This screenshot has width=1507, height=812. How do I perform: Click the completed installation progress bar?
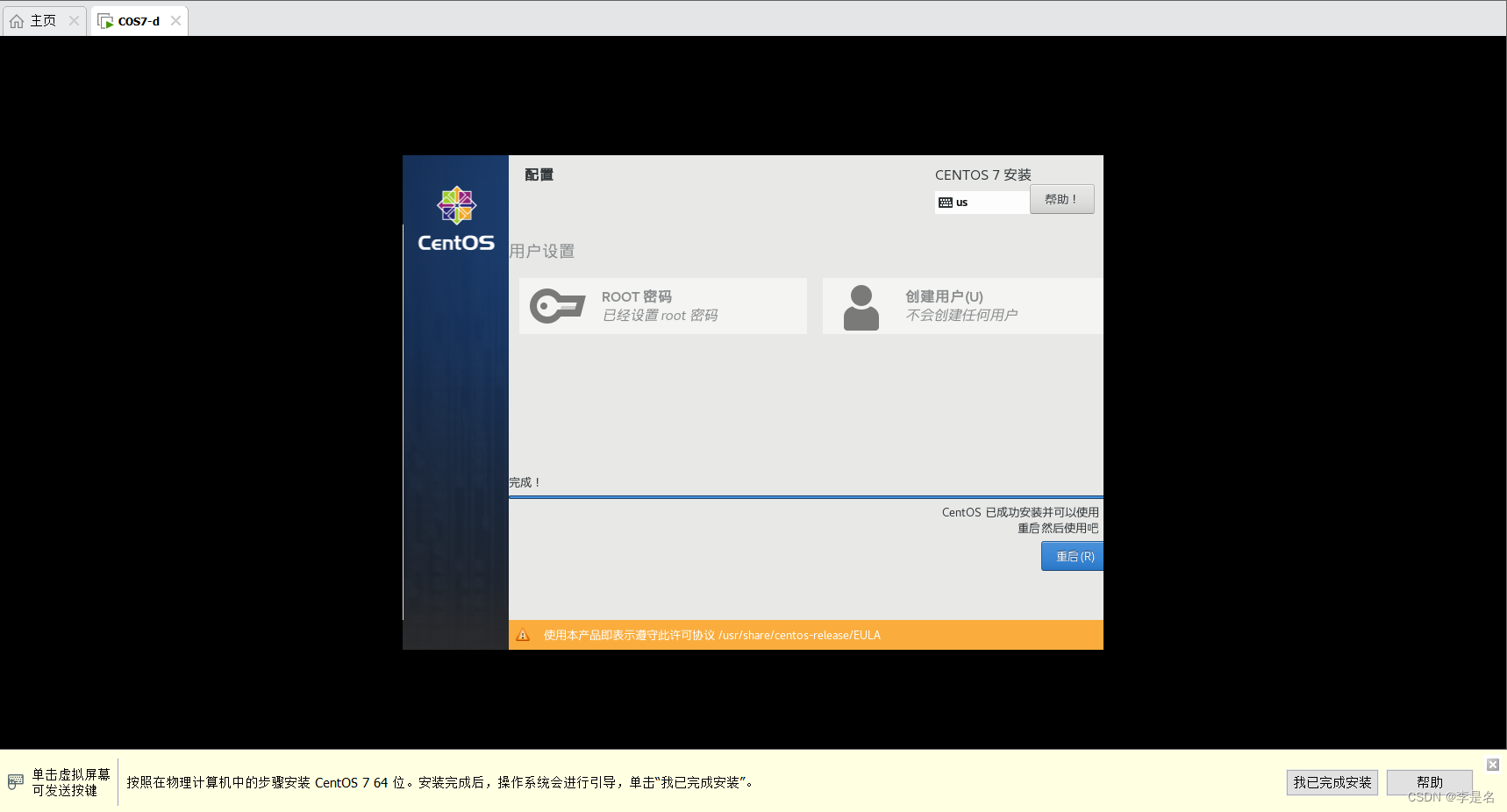click(x=805, y=497)
